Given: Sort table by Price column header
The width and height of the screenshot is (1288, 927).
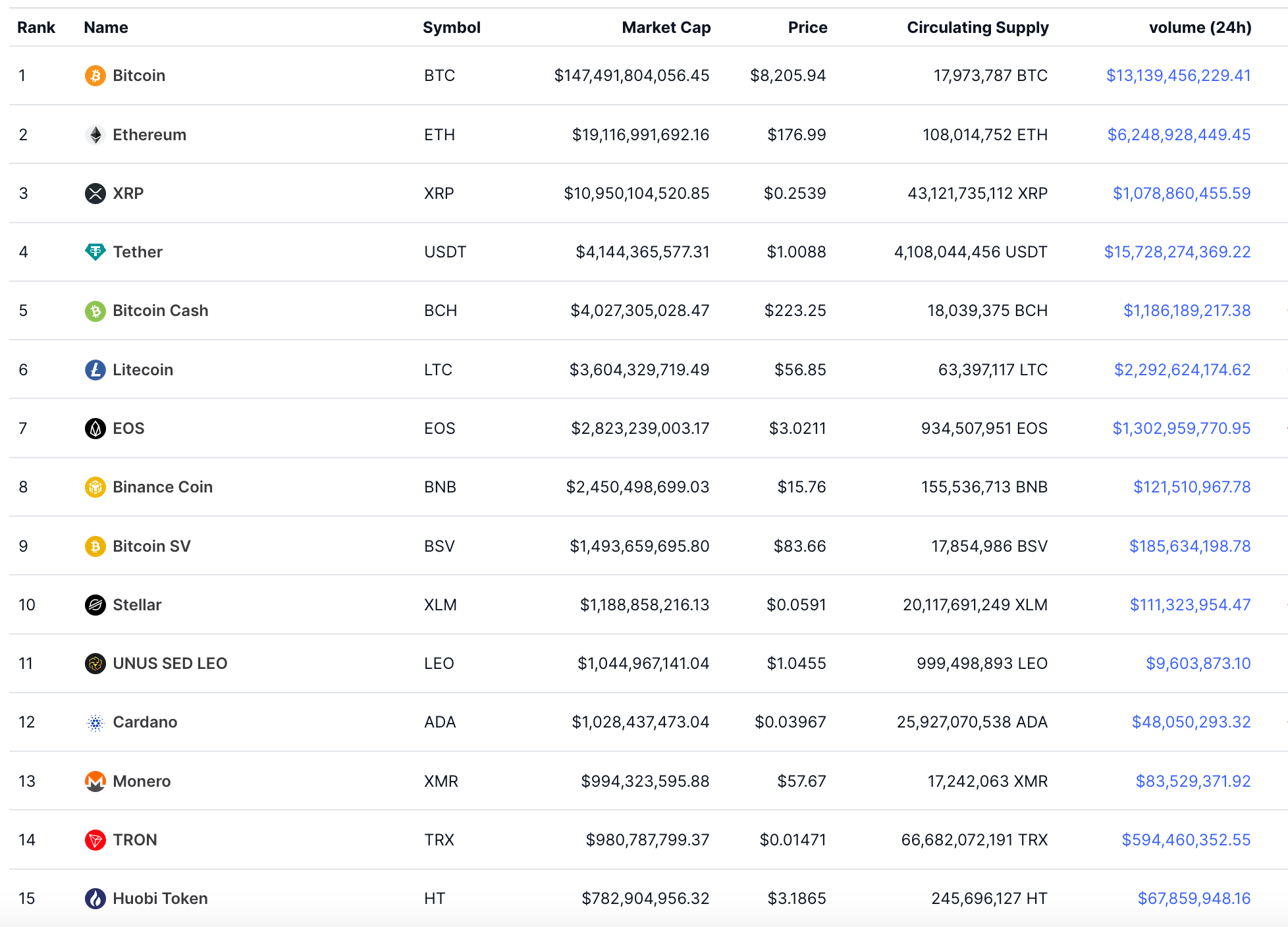Looking at the screenshot, I should tap(807, 28).
